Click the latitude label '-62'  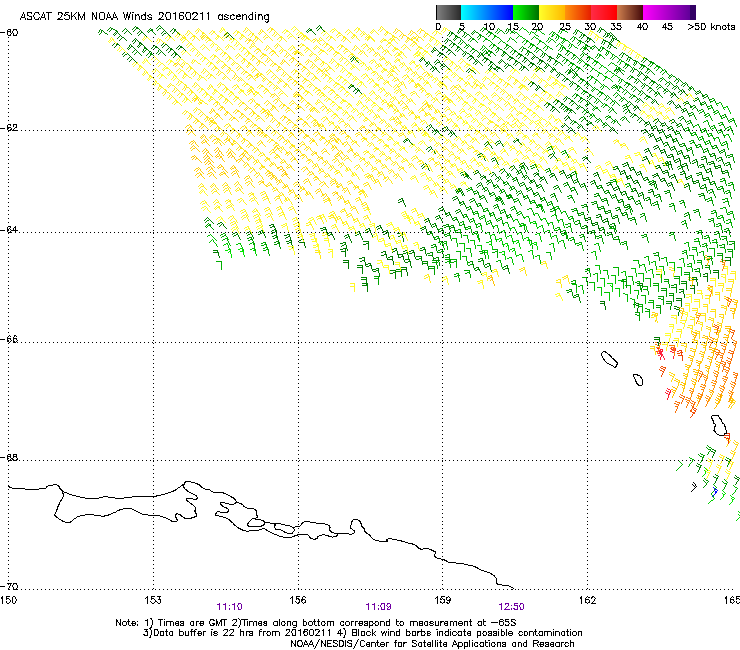[9, 128]
